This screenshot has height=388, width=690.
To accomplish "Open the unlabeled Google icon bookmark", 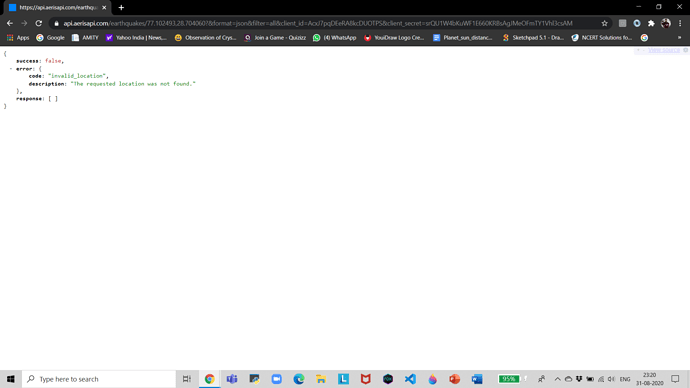I will click(x=644, y=38).
